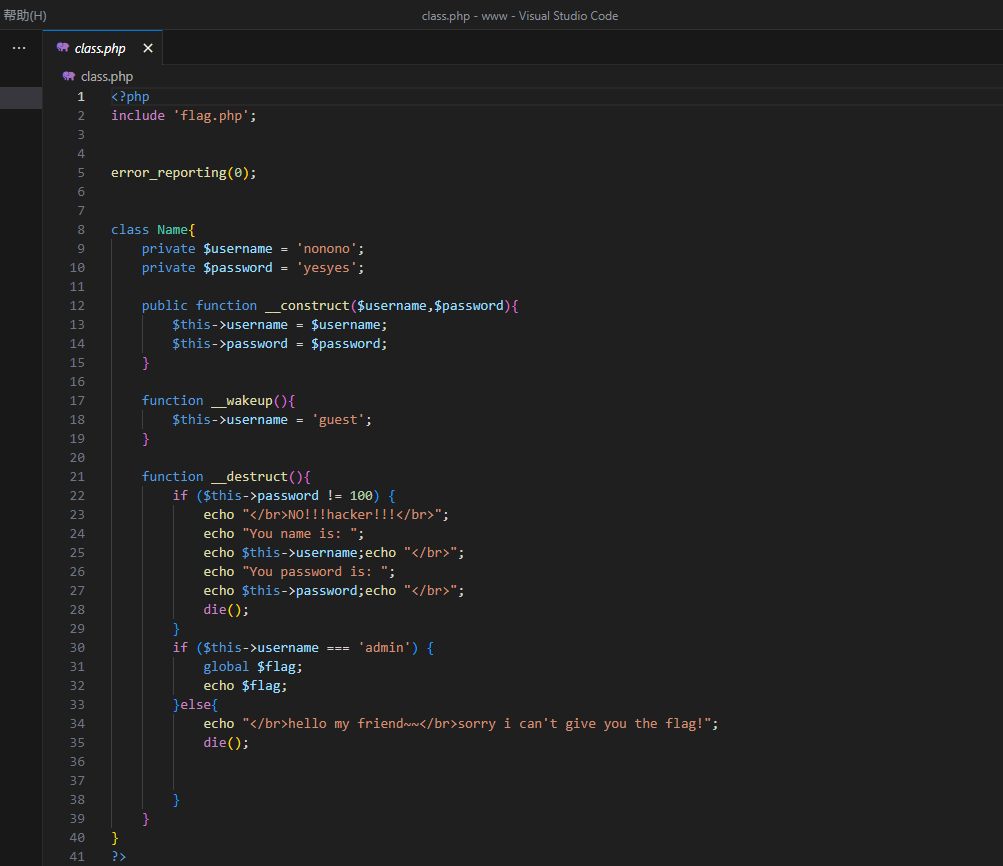Click '$this->password = $password;' assignment

280,343
